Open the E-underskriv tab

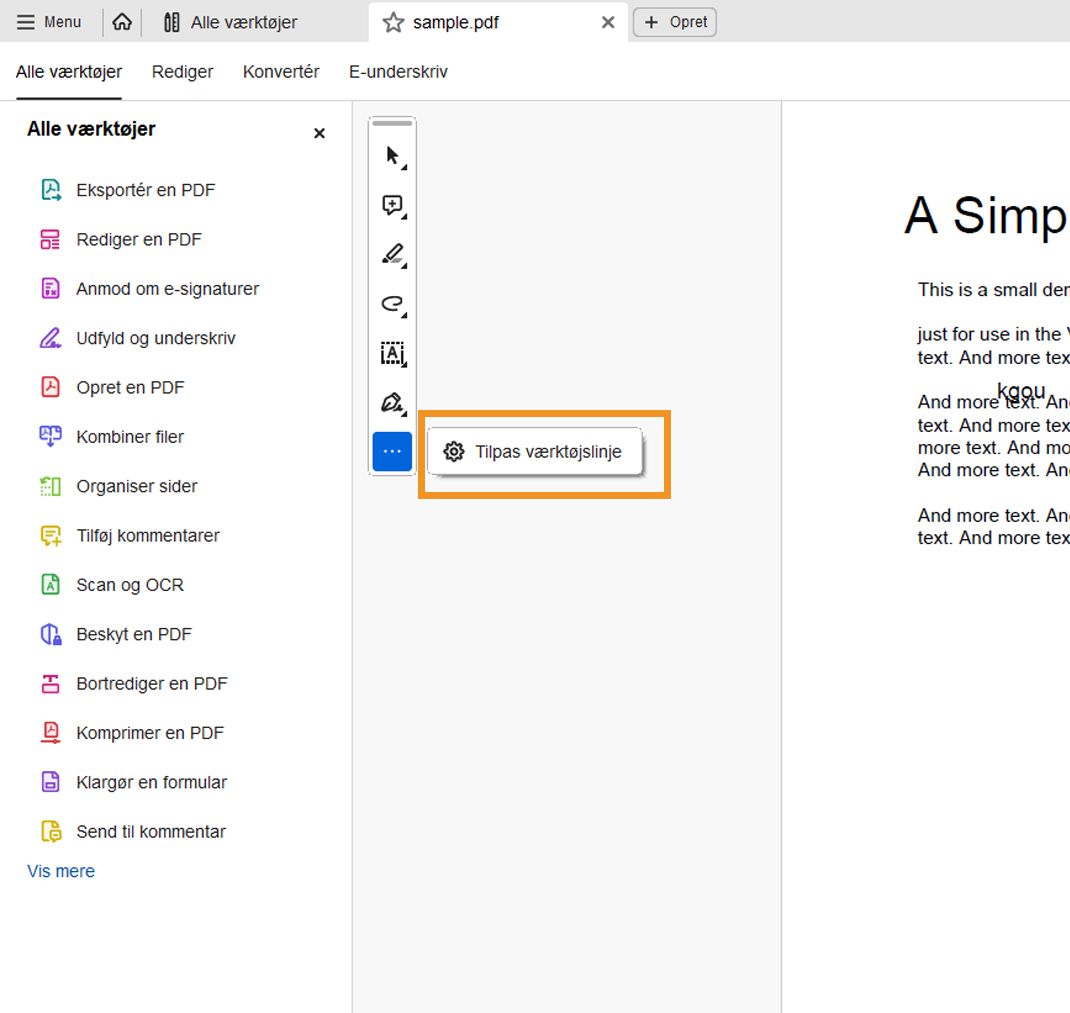click(x=399, y=72)
